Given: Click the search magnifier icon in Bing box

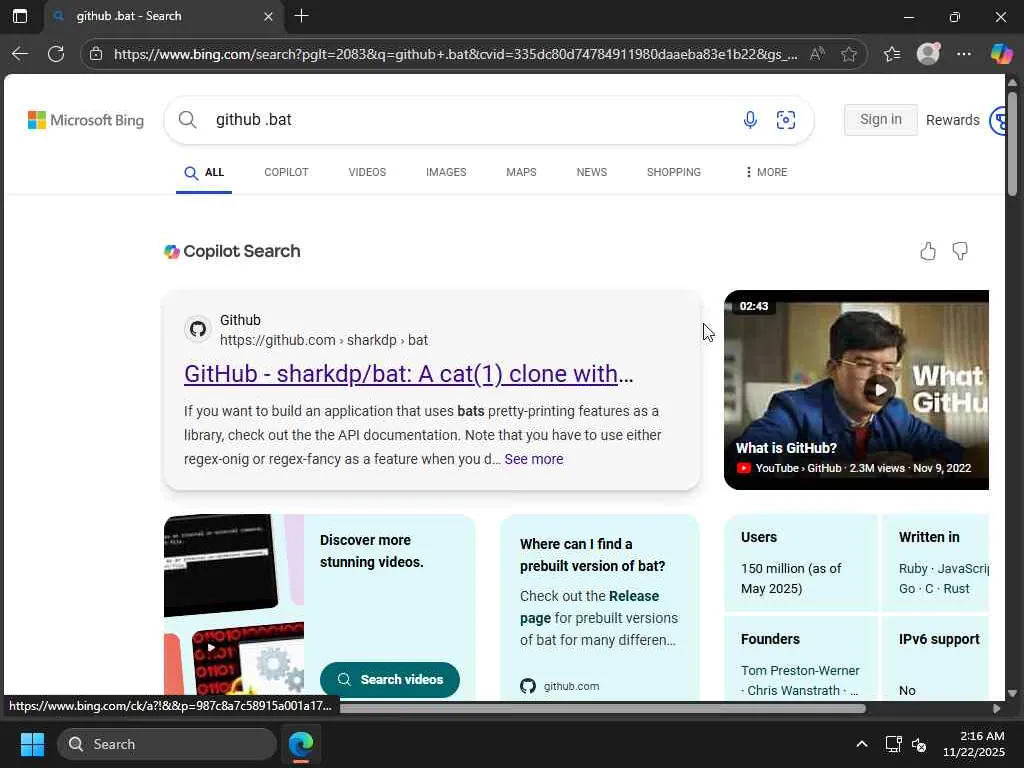Looking at the screenshot, I should click(x=187, y=120).
